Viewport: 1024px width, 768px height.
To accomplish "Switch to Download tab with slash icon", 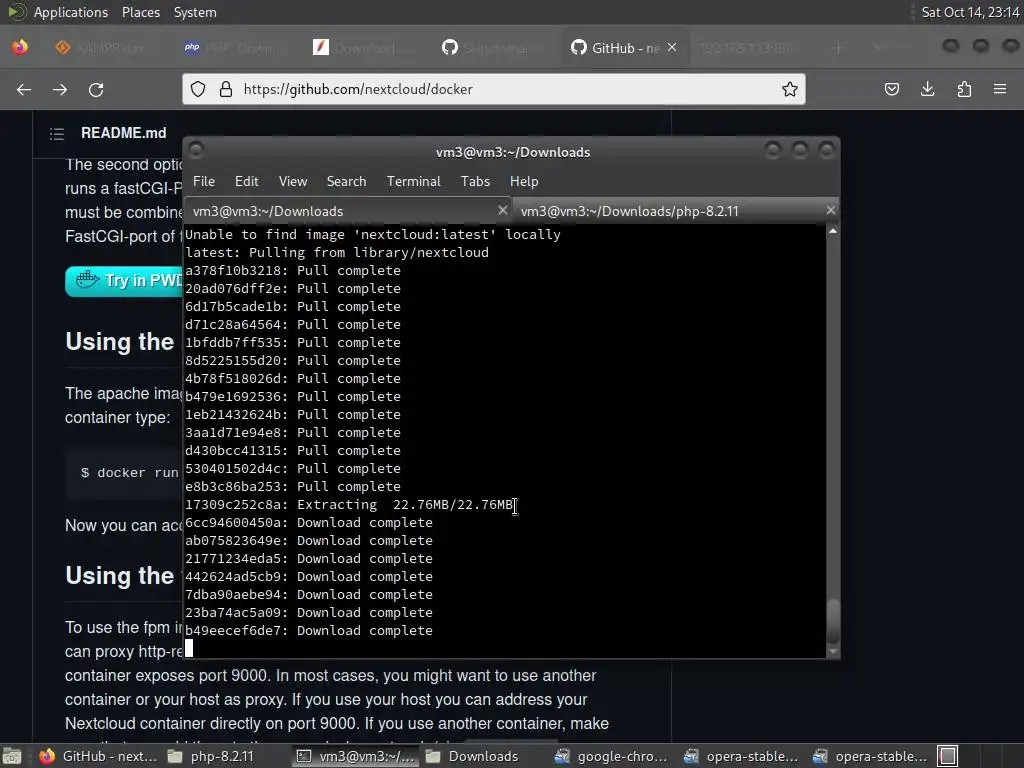I will pos(361,48).
